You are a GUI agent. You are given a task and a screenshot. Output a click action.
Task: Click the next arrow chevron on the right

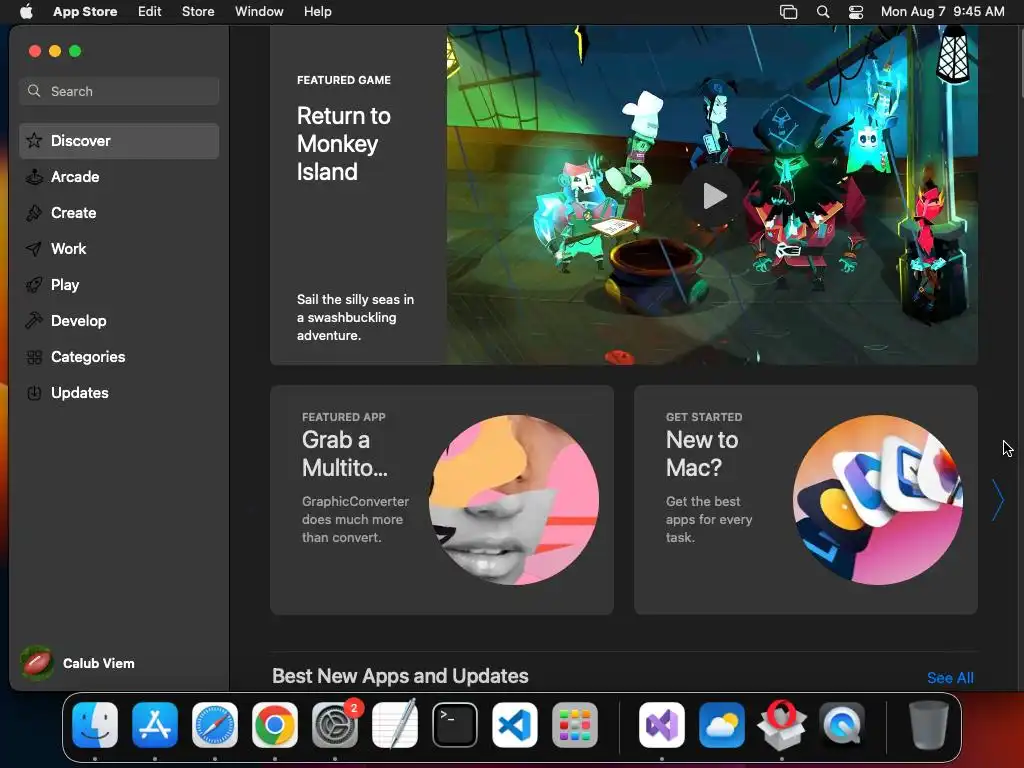(997, 500)
